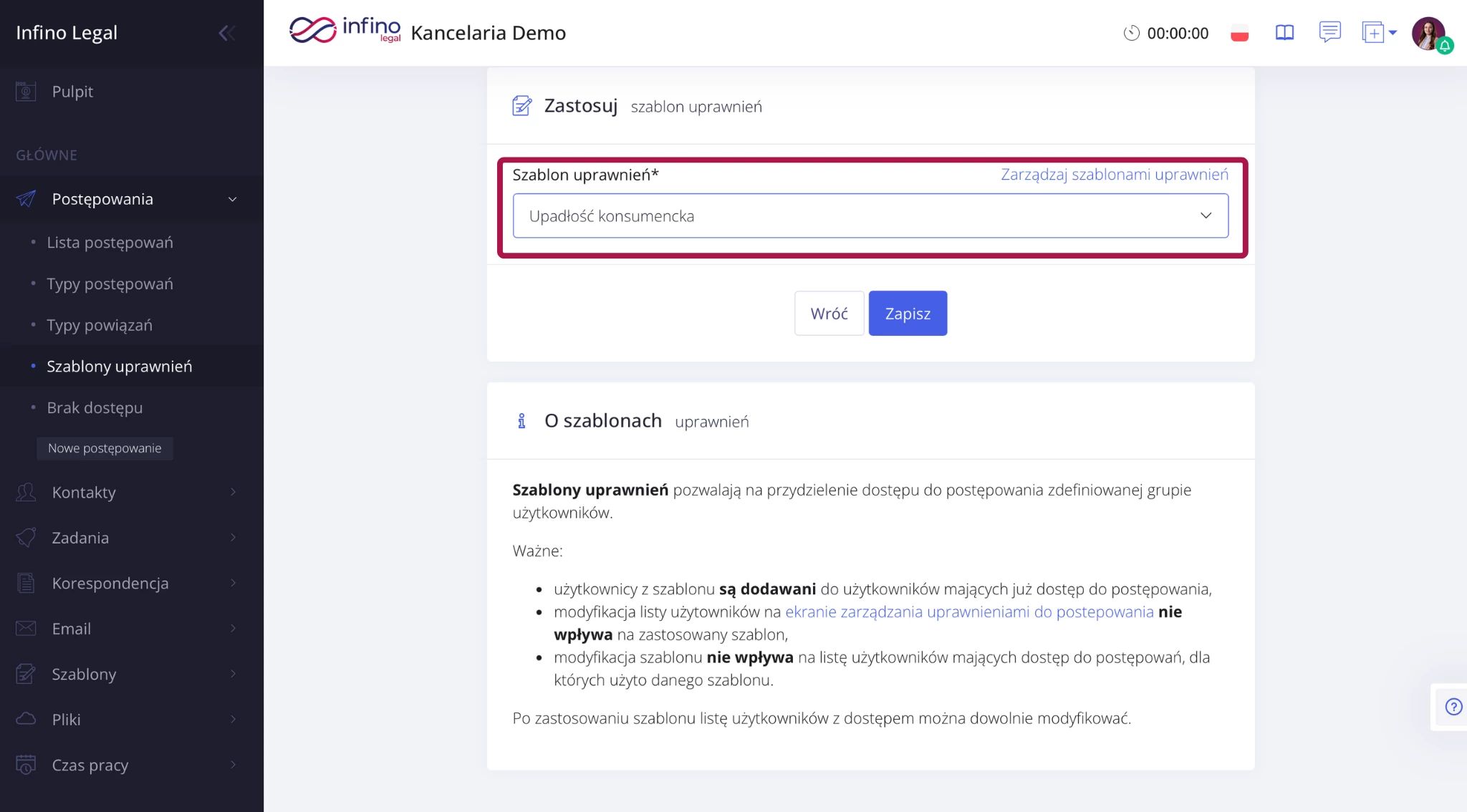Open the Szablon uprawnień dropdown
The image size is (1467, 812).
870,216
